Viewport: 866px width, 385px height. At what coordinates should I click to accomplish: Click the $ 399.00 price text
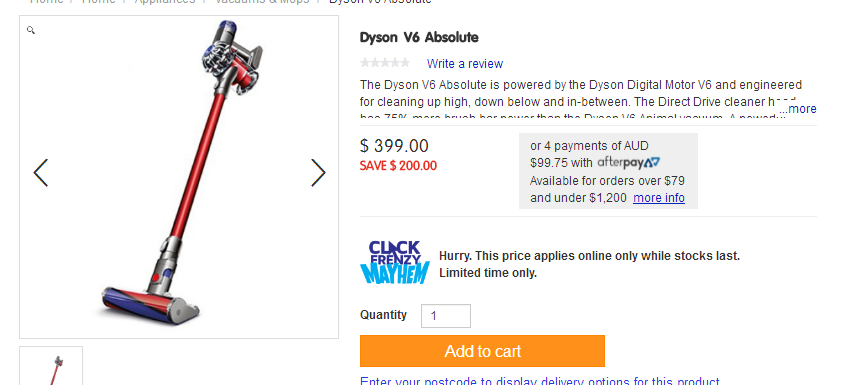[394, 146]
